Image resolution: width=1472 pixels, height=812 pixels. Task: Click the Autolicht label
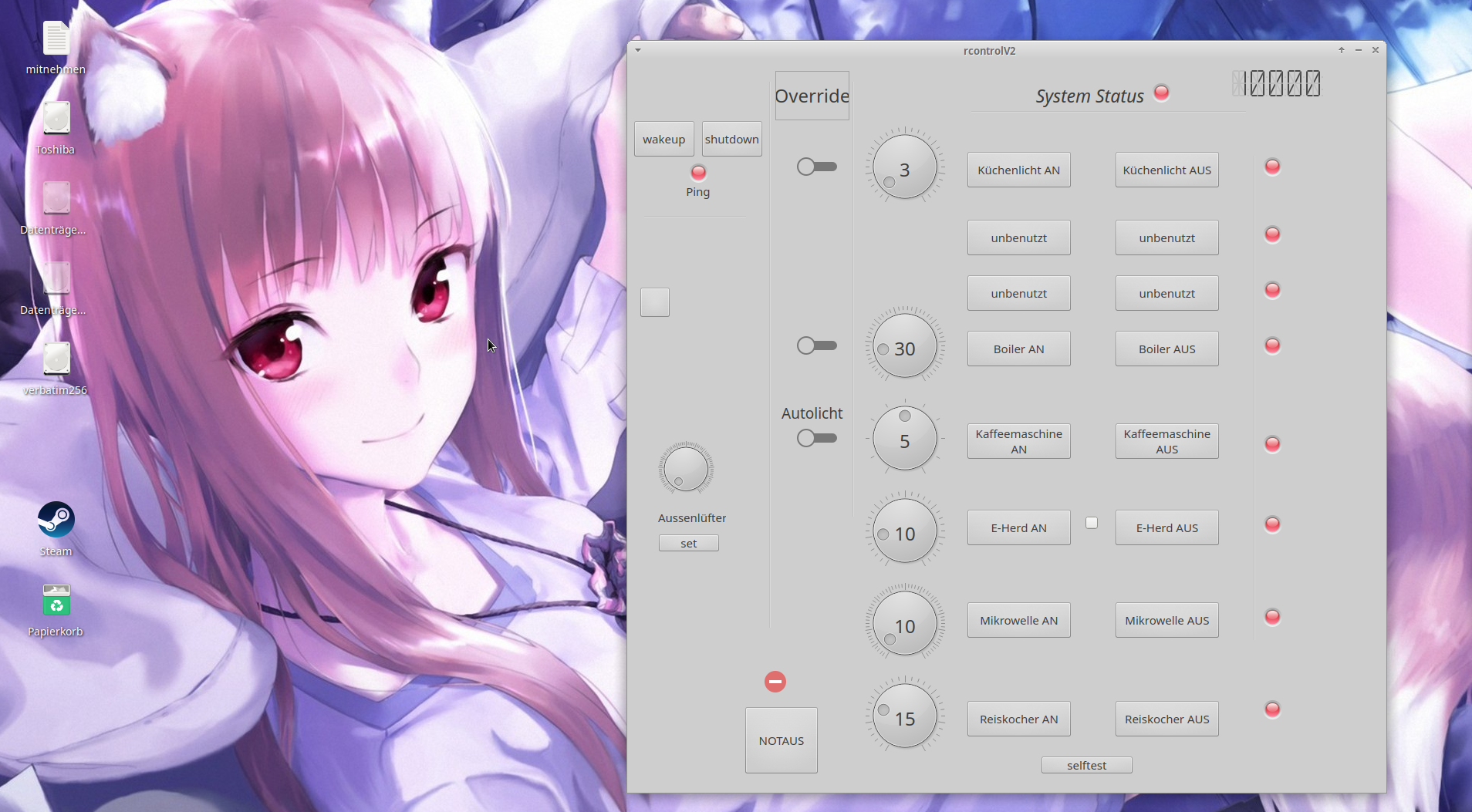pyautogui.click(x=812, y=413)
